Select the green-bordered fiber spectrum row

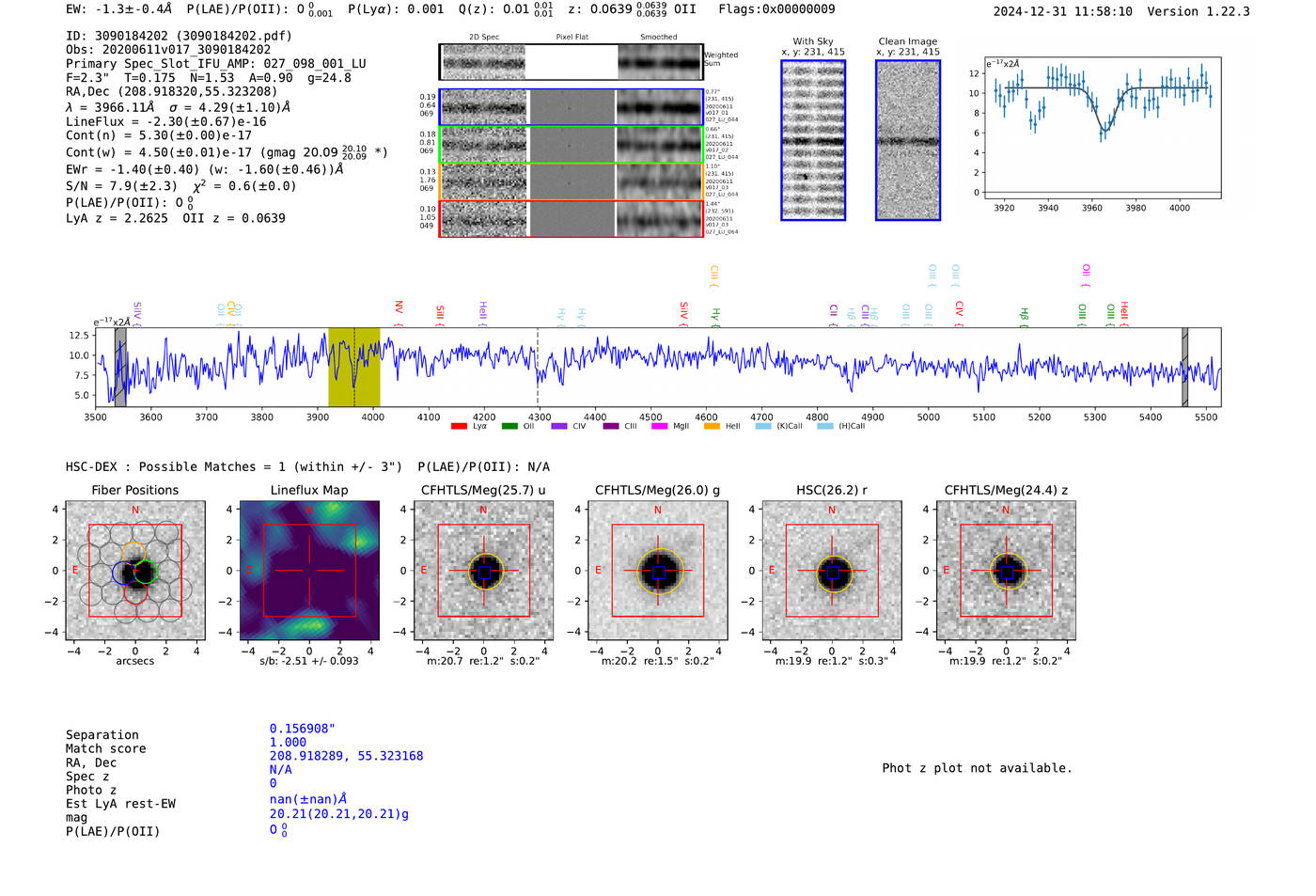pos(571,145)
